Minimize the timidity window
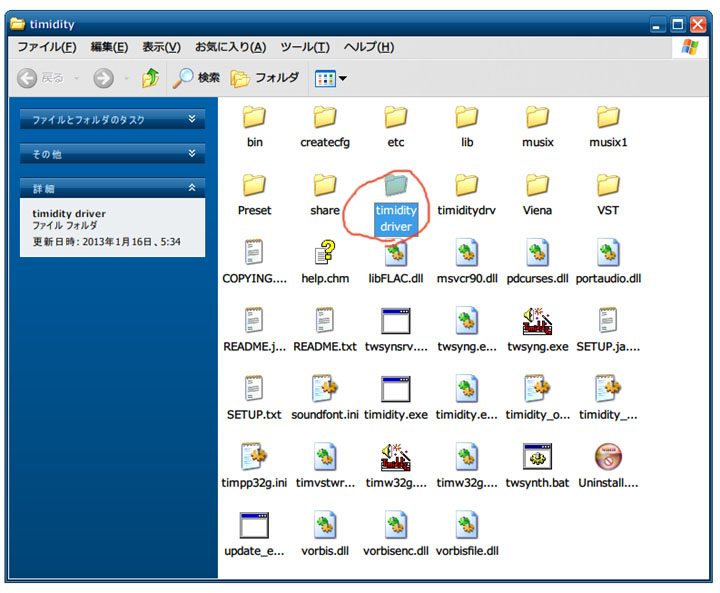This screenshot has height=593, width=720. pyautogui.click(x=657, y=24)
